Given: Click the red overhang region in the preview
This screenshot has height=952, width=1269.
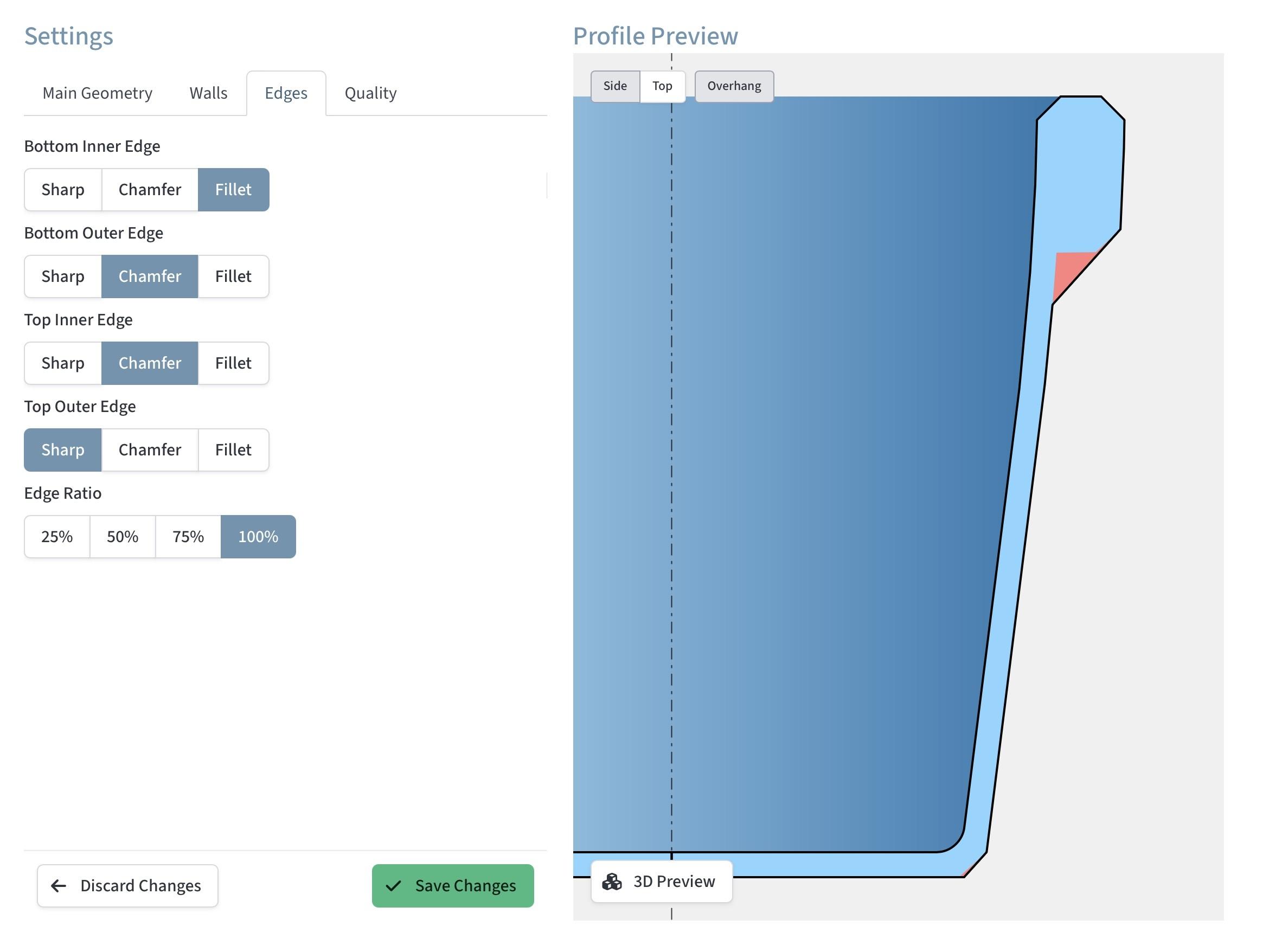Looking at the screenshot, I should point(1069,271).
